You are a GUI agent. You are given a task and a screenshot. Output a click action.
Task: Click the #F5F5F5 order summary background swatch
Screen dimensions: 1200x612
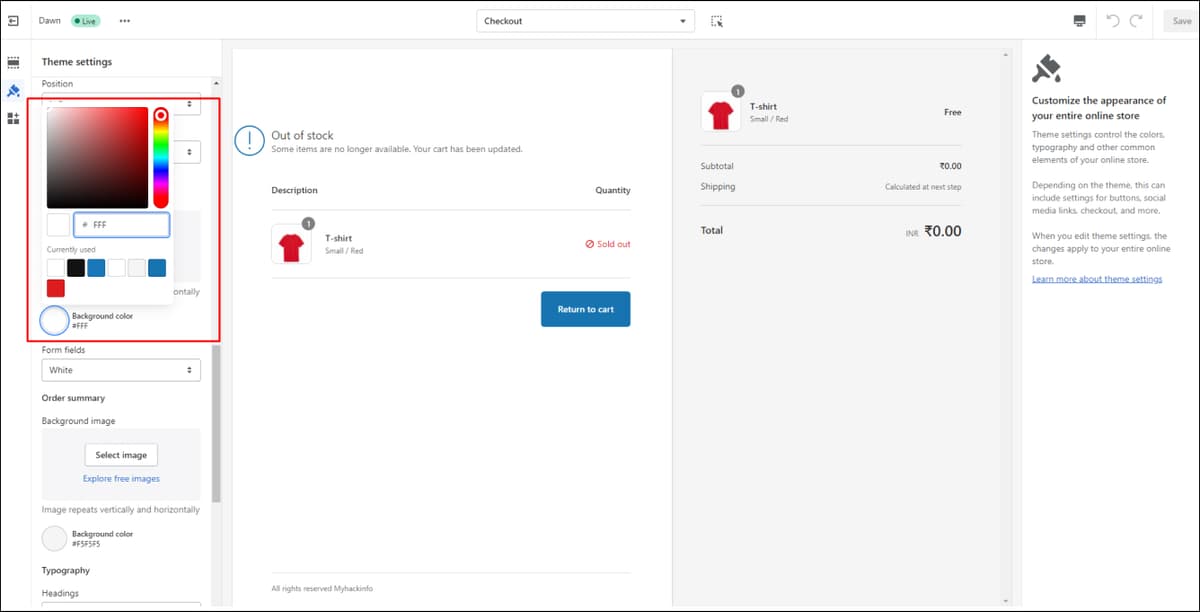[x=54, y=539]
